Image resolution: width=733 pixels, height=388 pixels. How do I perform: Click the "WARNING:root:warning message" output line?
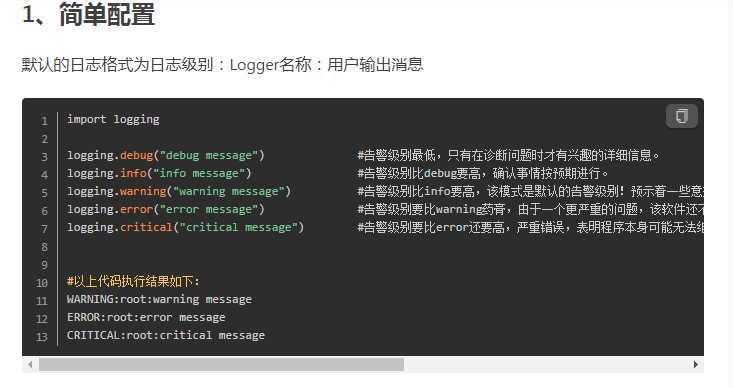[x=159, y=299]
